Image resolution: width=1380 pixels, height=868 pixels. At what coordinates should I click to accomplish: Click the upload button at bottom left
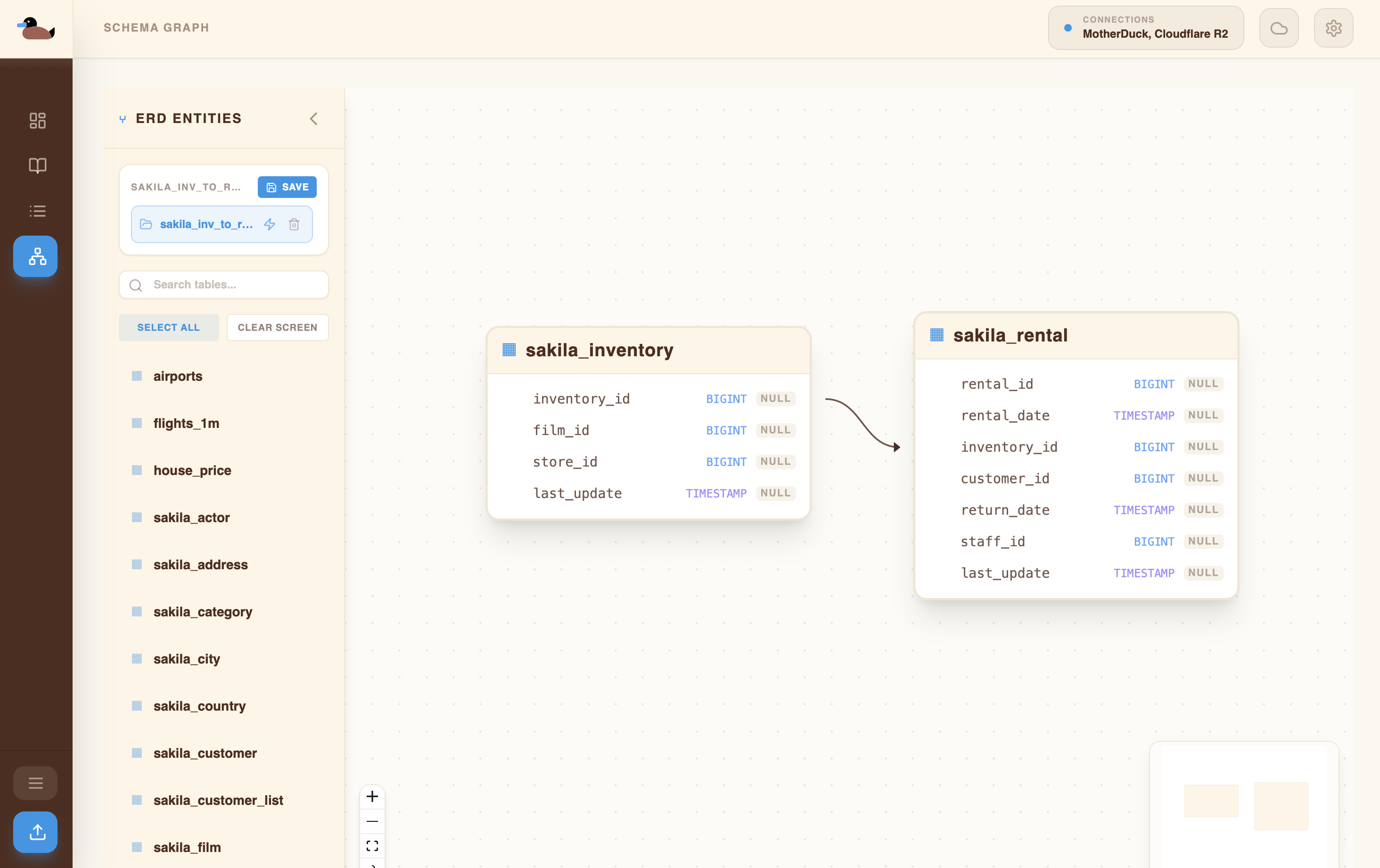[x=35, y=831]
